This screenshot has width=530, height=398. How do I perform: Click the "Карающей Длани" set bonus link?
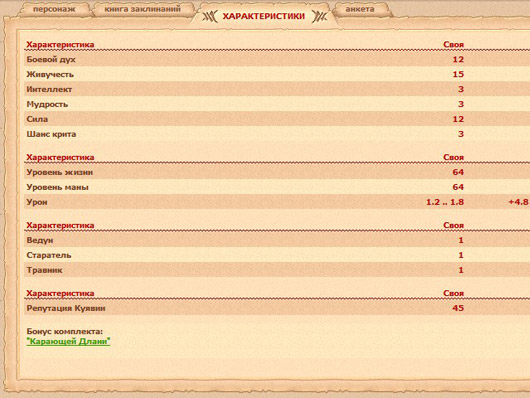68,342
